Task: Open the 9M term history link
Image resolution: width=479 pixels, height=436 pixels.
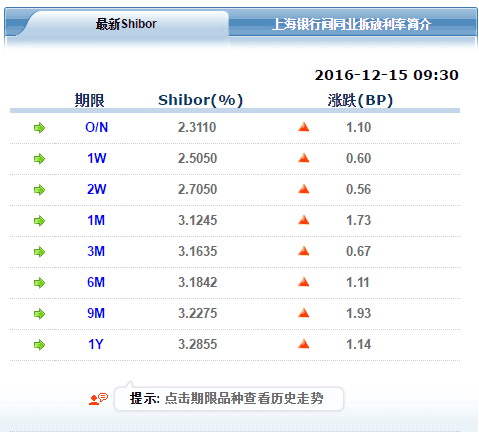Action: pyautogui.click(x=96, y=313)
